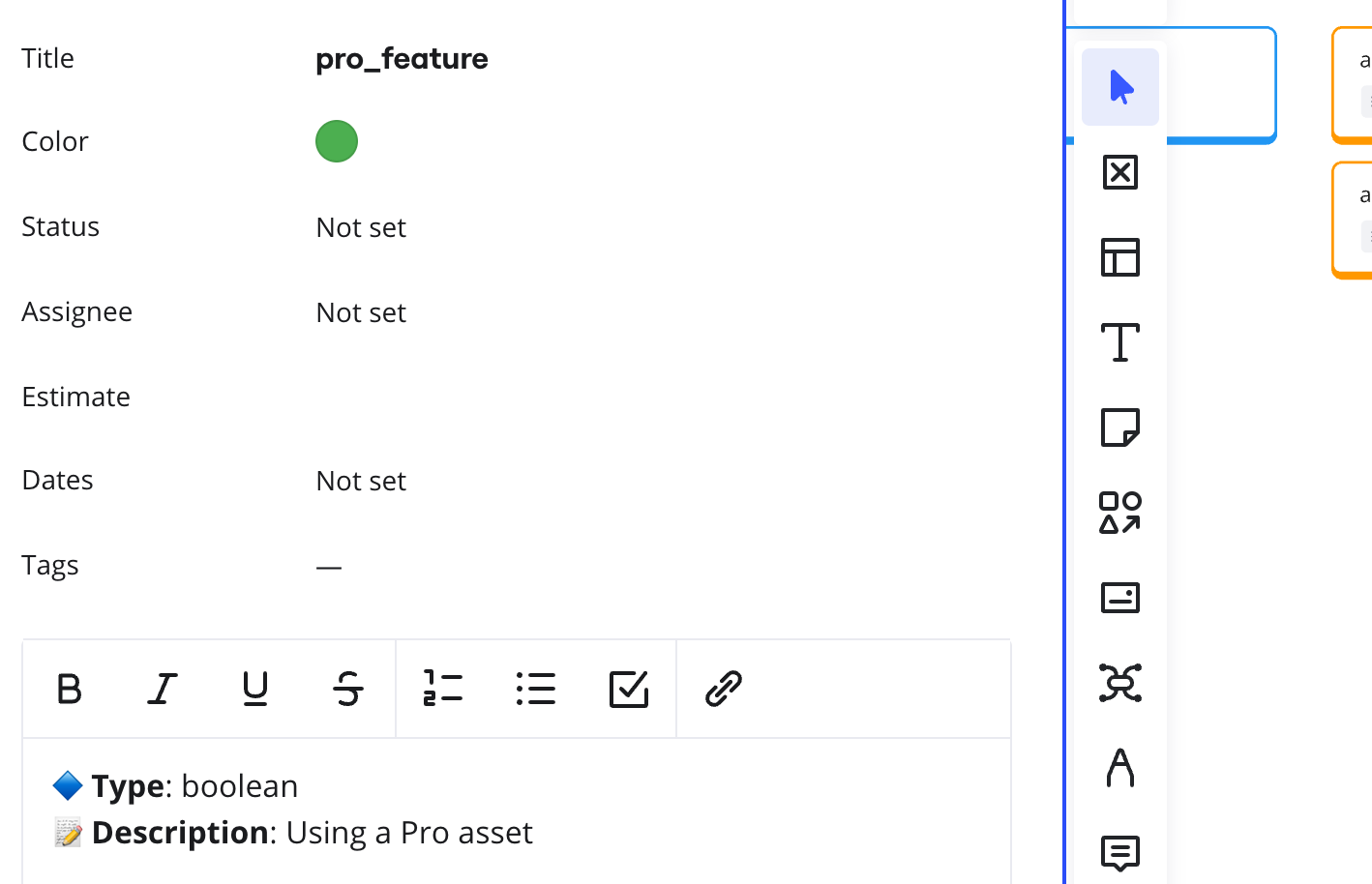
Task: Insert a link in the description
Action: pyautogui.click(x=724, y=690)
